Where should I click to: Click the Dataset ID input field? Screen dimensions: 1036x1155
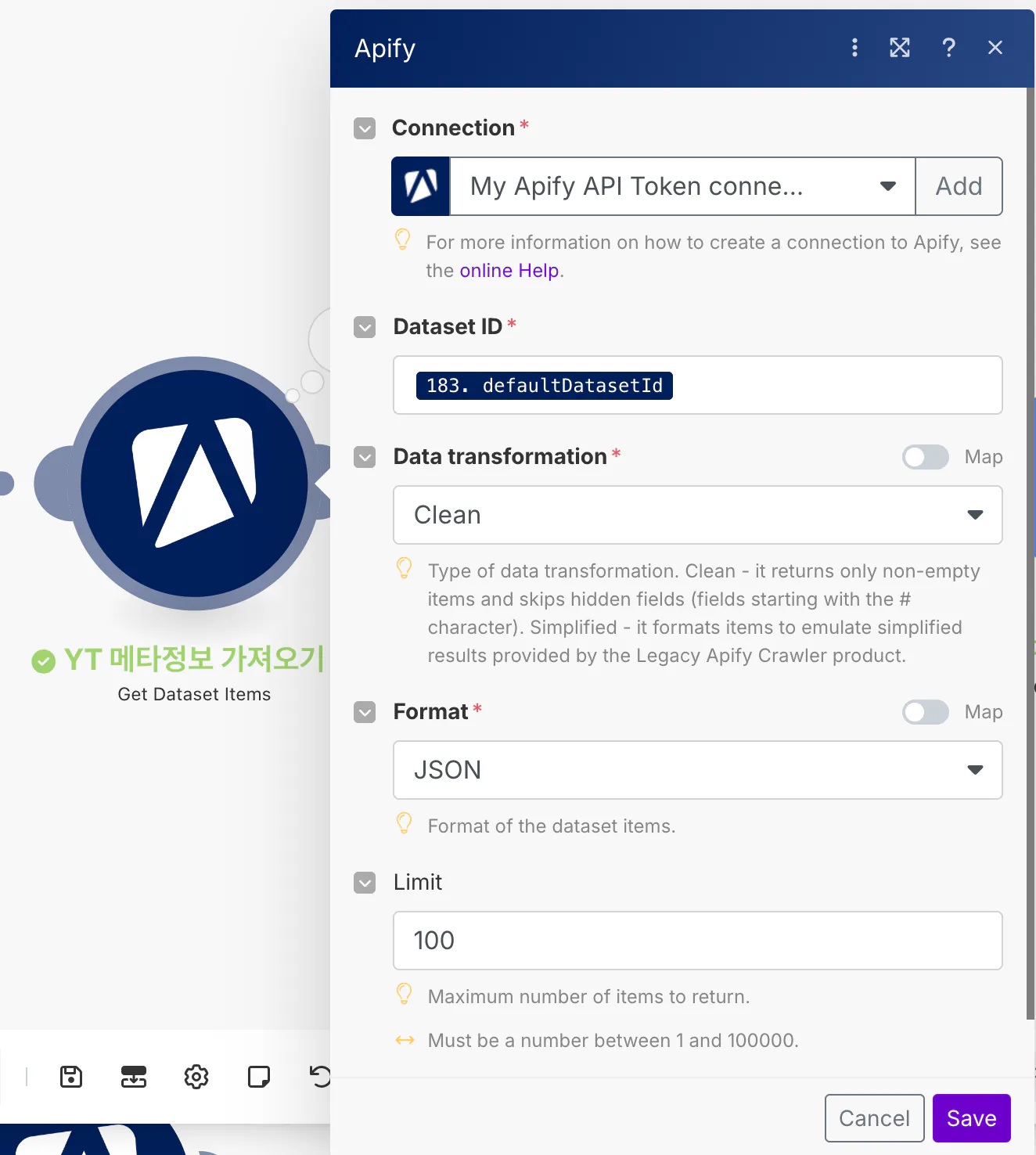698,385
